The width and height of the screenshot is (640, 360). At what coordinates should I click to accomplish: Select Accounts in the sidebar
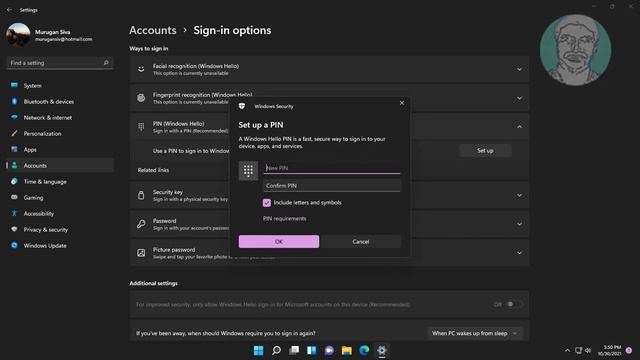(60, 165)
